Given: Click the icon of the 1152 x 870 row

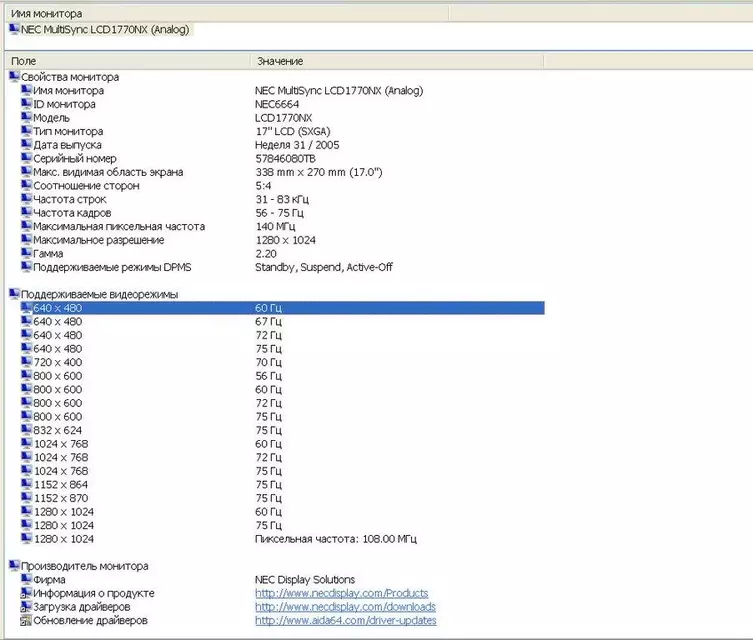Looking at the screenshot, I should pyautogui.click(x=26, y=497).
